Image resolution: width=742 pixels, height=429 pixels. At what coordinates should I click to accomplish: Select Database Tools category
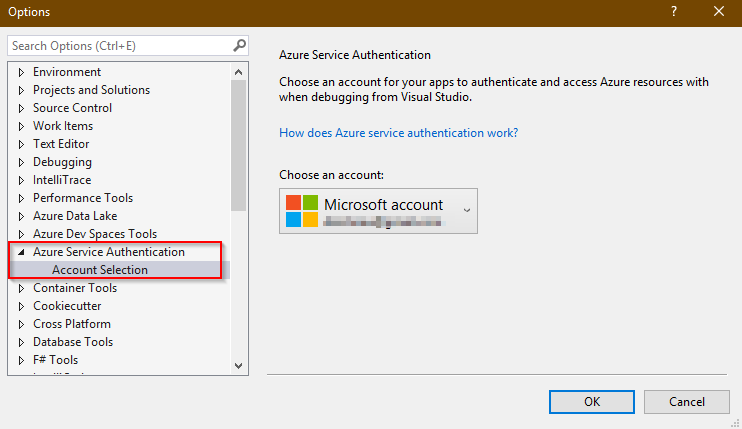coord(73,341)
